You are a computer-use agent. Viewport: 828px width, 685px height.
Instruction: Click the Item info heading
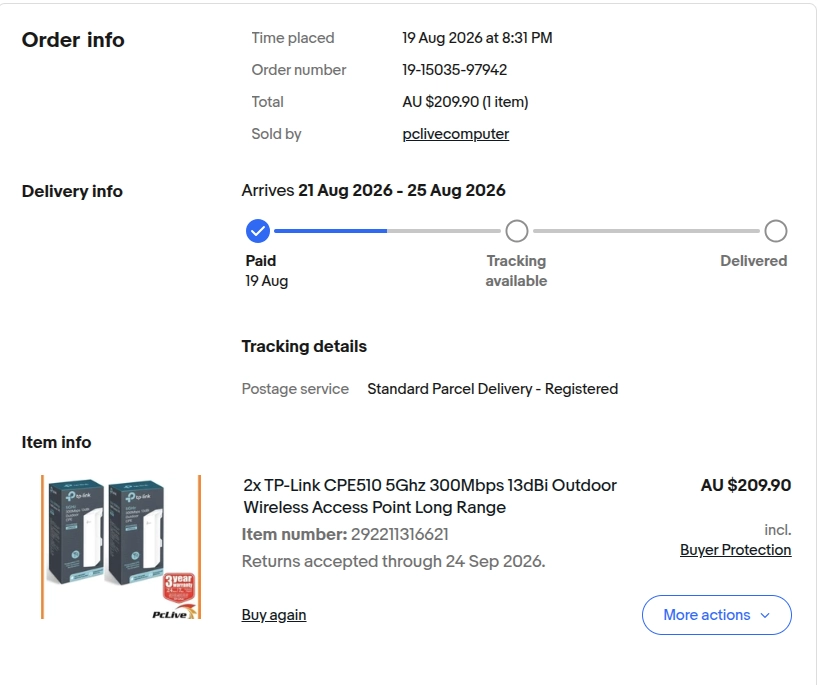56,442
